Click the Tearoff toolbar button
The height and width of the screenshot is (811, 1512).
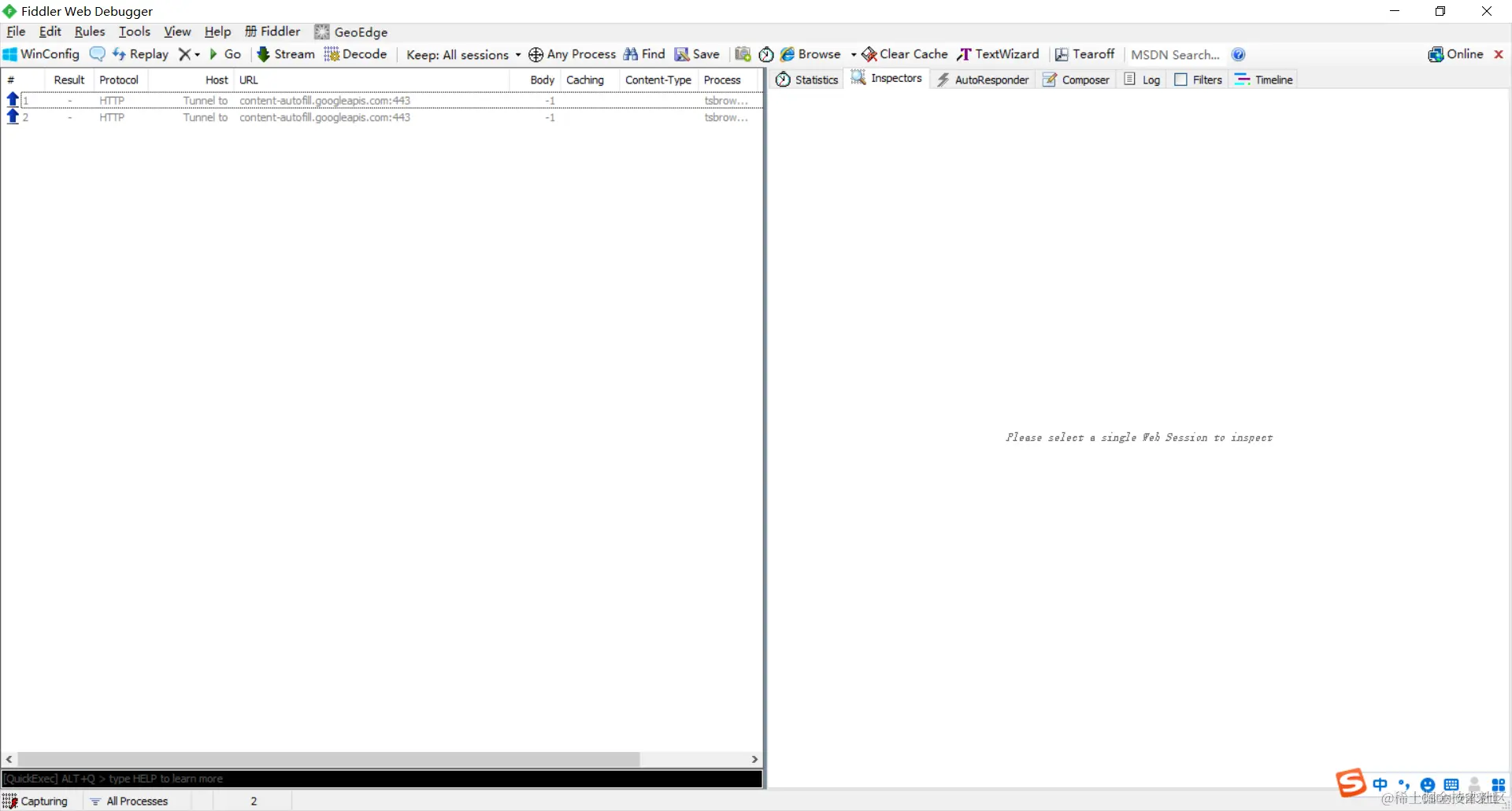click(x=1085, y=54)
